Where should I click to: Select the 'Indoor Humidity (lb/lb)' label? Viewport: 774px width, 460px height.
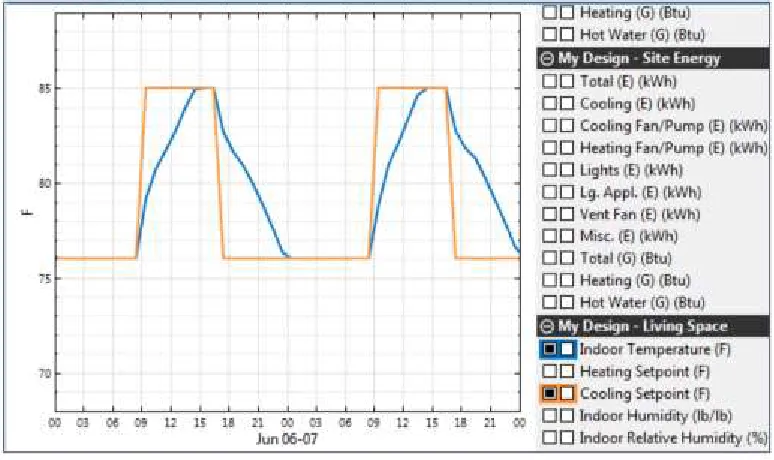[656, 416]
